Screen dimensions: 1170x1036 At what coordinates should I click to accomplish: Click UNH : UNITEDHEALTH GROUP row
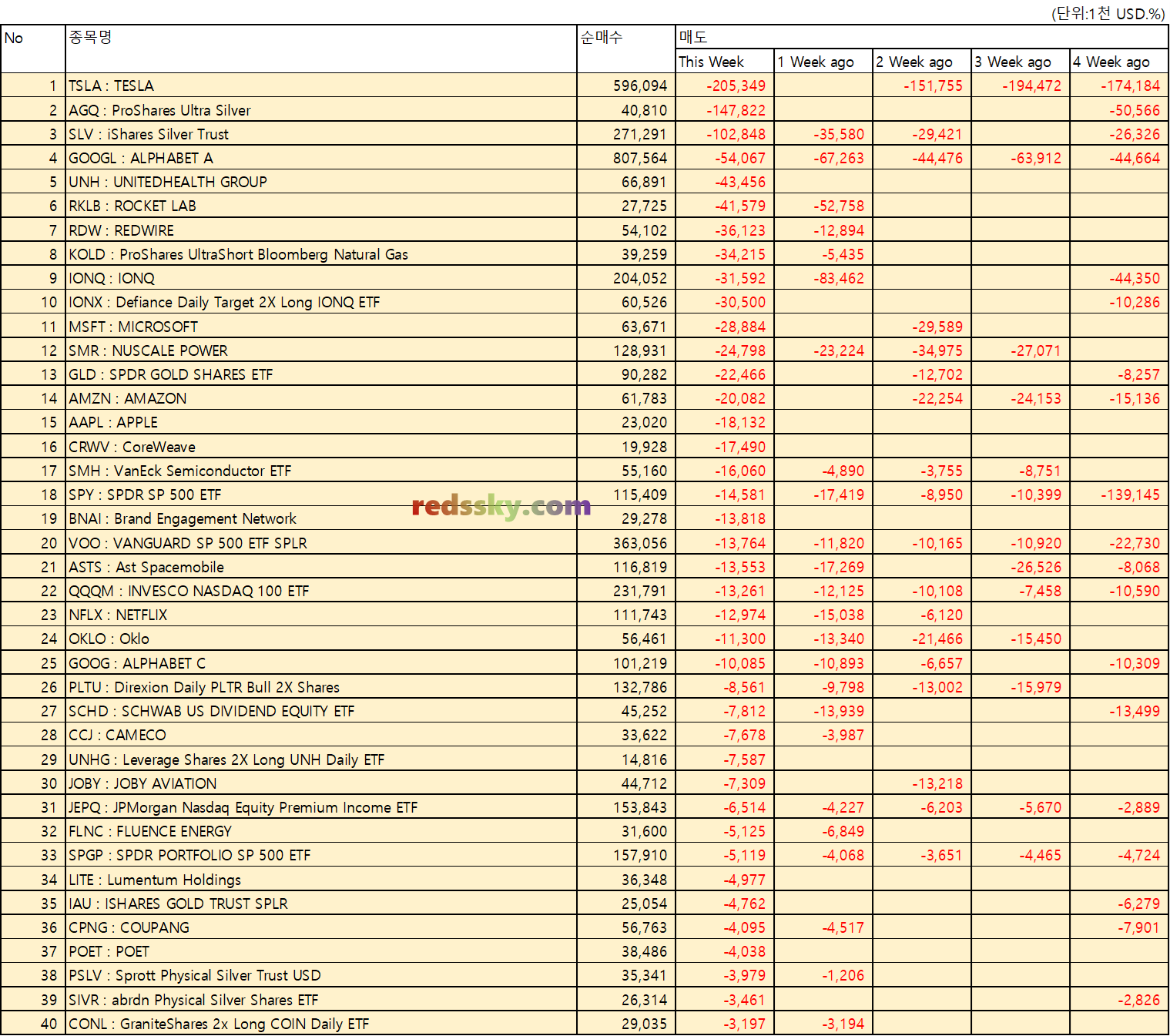(320, 182)
